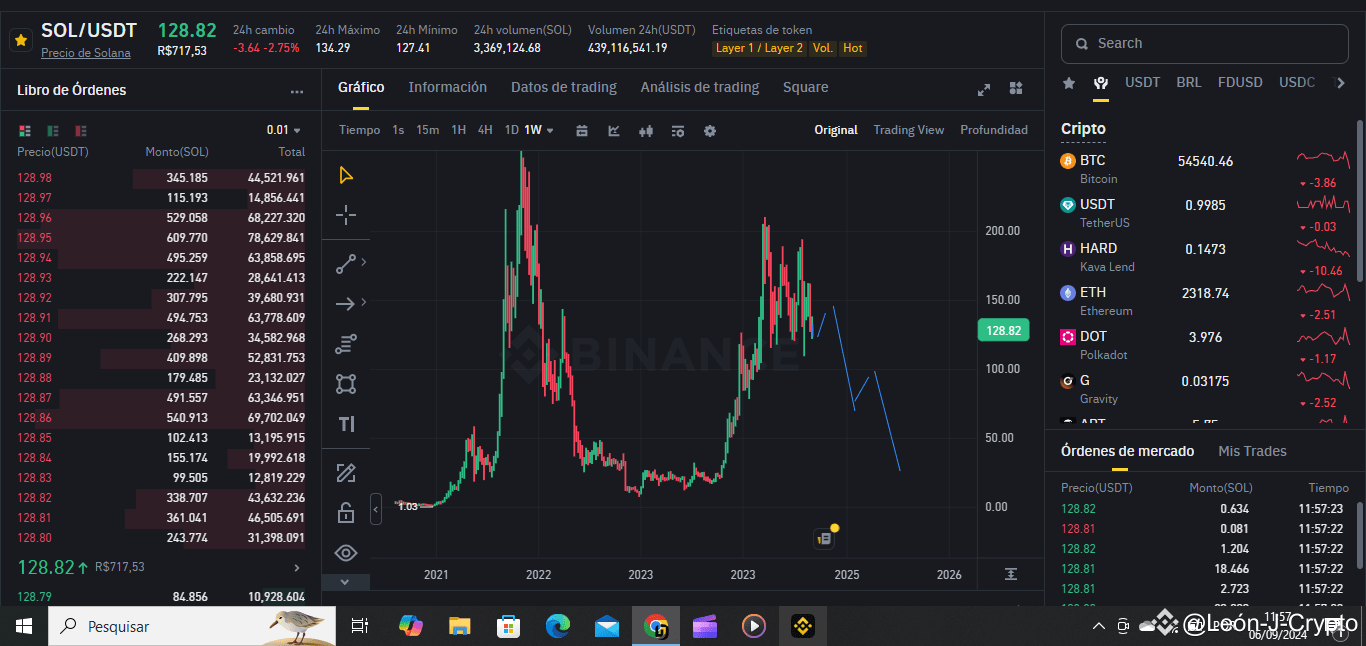Open the Órdenes de mercado tab
The width and height of the screenshot is (1366, 646).
click(1127, 451)
